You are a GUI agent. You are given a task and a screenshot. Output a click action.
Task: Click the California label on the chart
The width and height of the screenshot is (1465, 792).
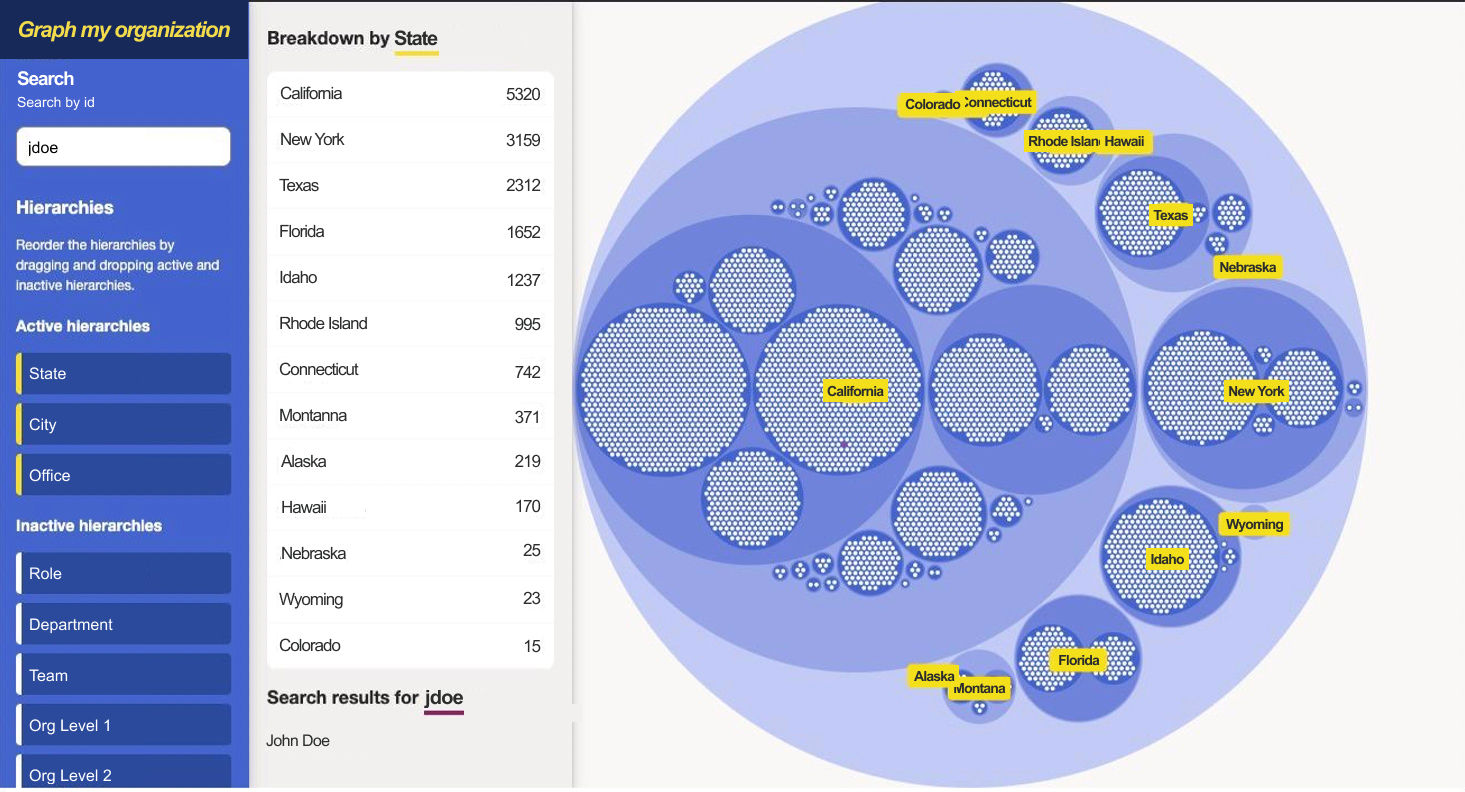(x=855, y=391)
